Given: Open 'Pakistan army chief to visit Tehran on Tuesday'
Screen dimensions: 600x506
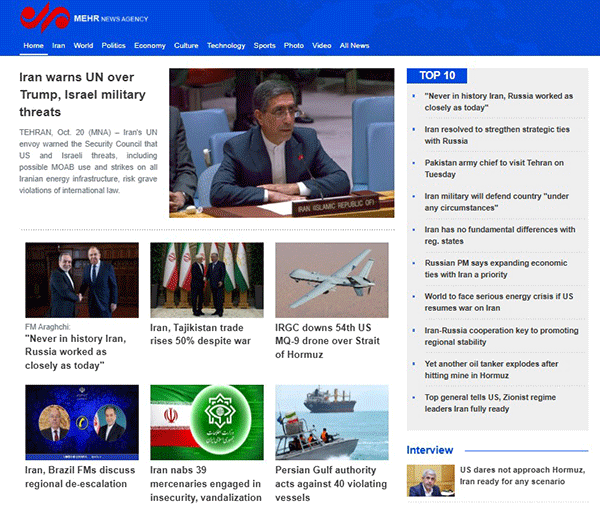Looking at the screenshot, I should point(494,168).
